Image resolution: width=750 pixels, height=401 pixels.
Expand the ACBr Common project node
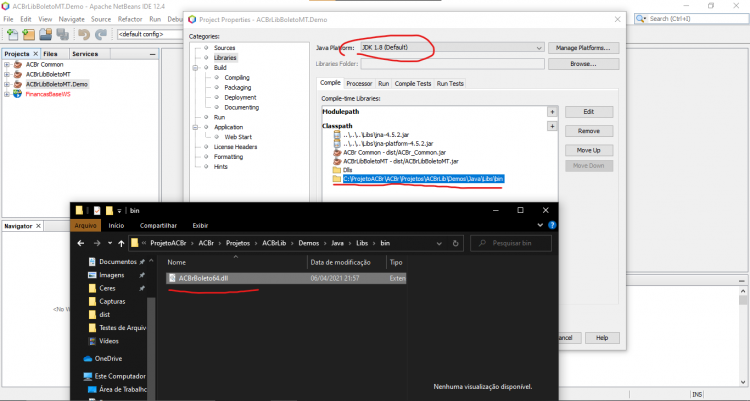7,65
